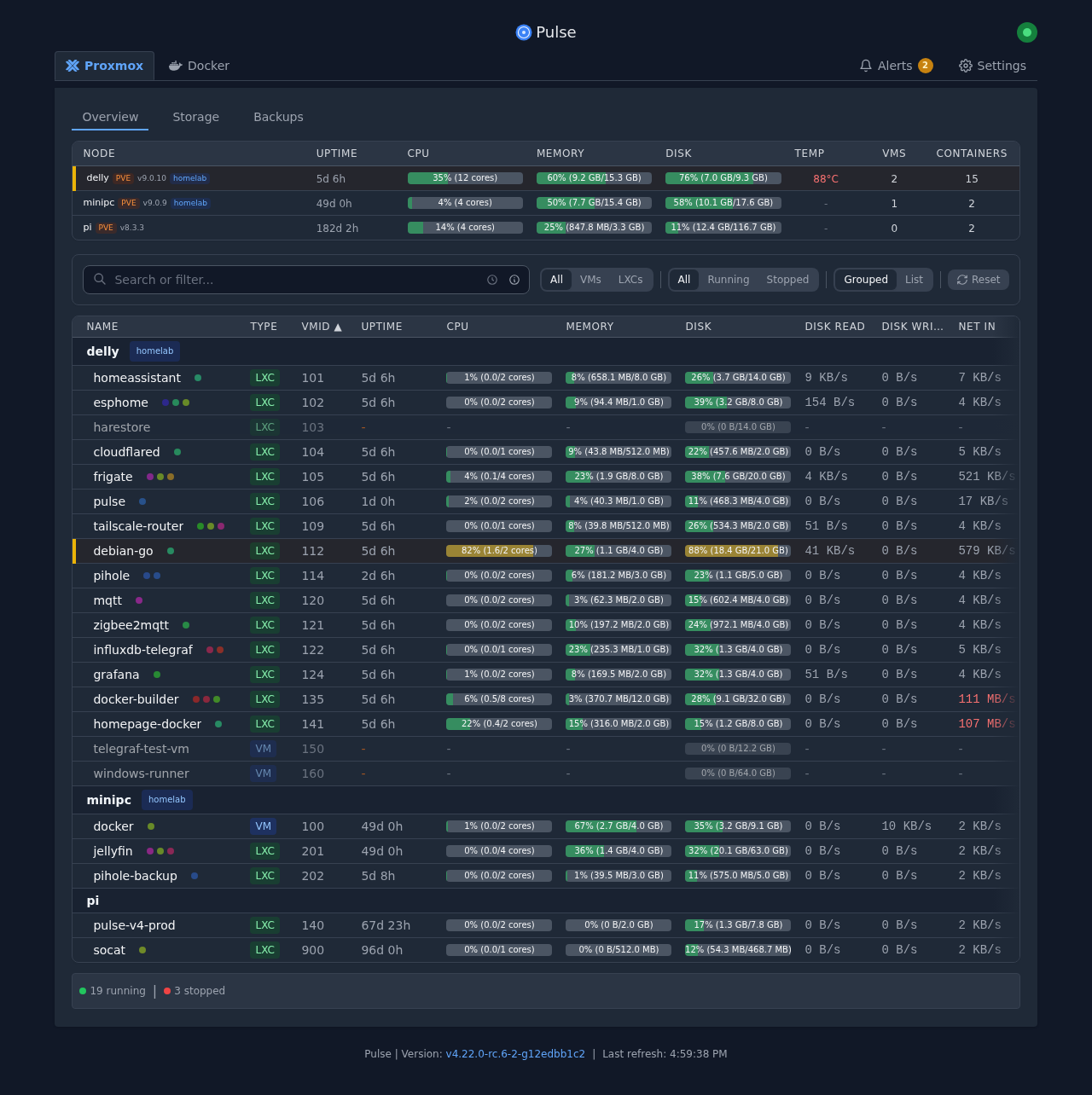Switch to the Storage tab

(x=196, y=117)
